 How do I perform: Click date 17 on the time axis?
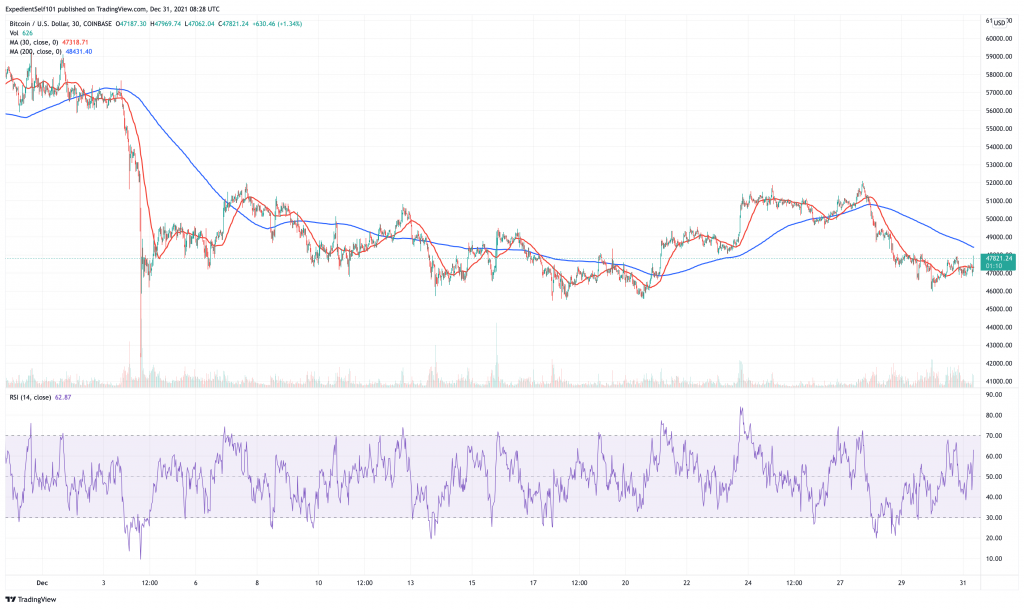click(x=534, y=583)
